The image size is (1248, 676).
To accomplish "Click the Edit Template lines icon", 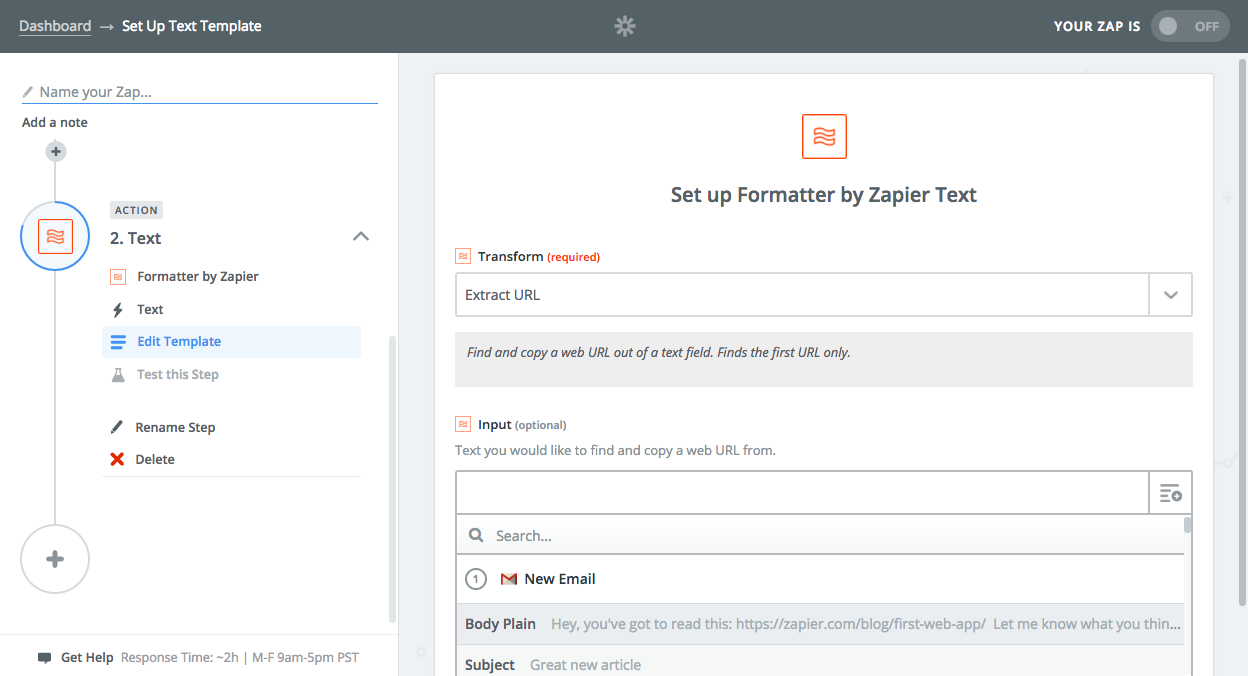I will pyautogui.click(x=118, y=342).
